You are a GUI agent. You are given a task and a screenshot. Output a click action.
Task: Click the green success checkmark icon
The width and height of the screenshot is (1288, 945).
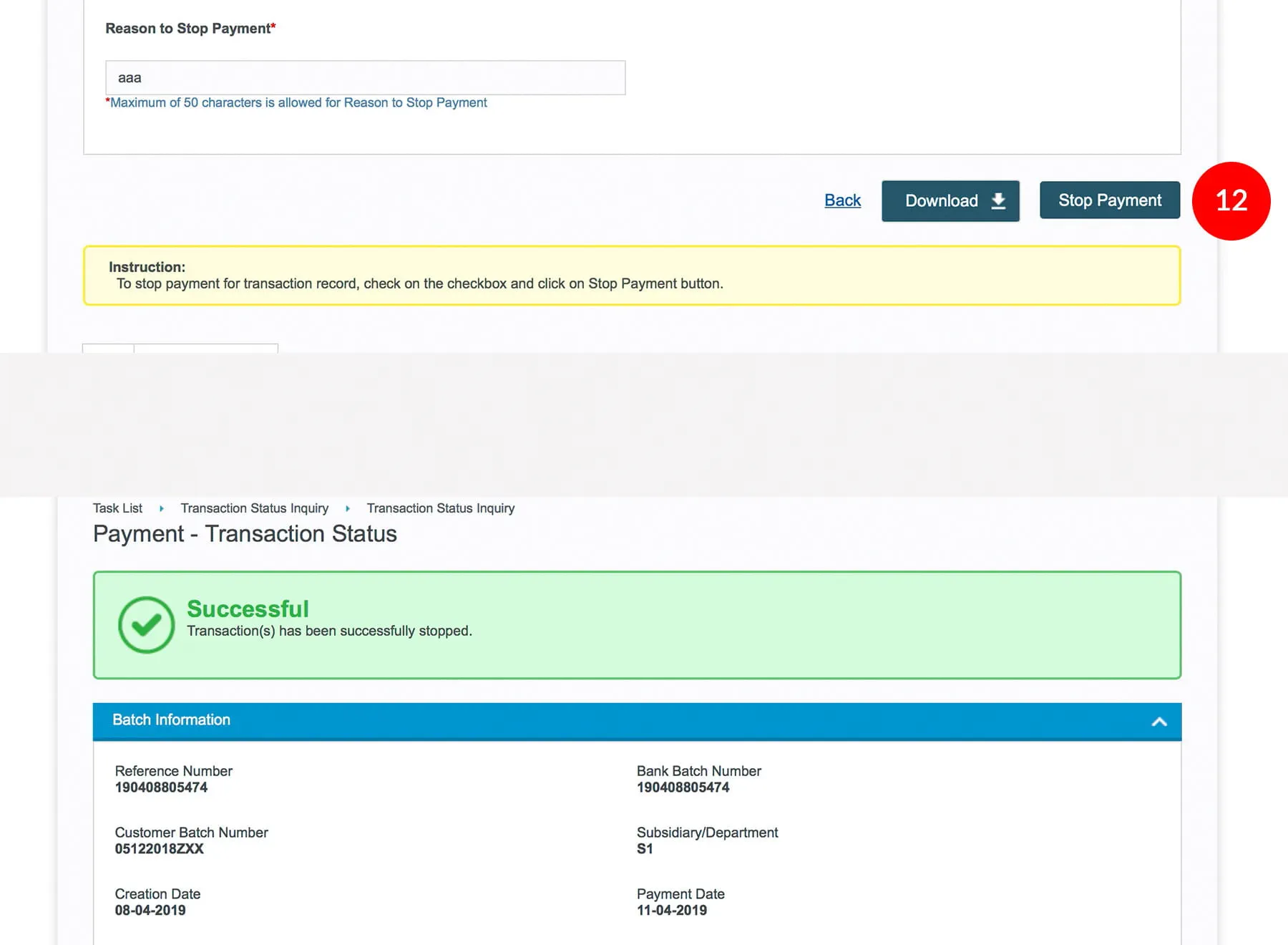(147, 625)
